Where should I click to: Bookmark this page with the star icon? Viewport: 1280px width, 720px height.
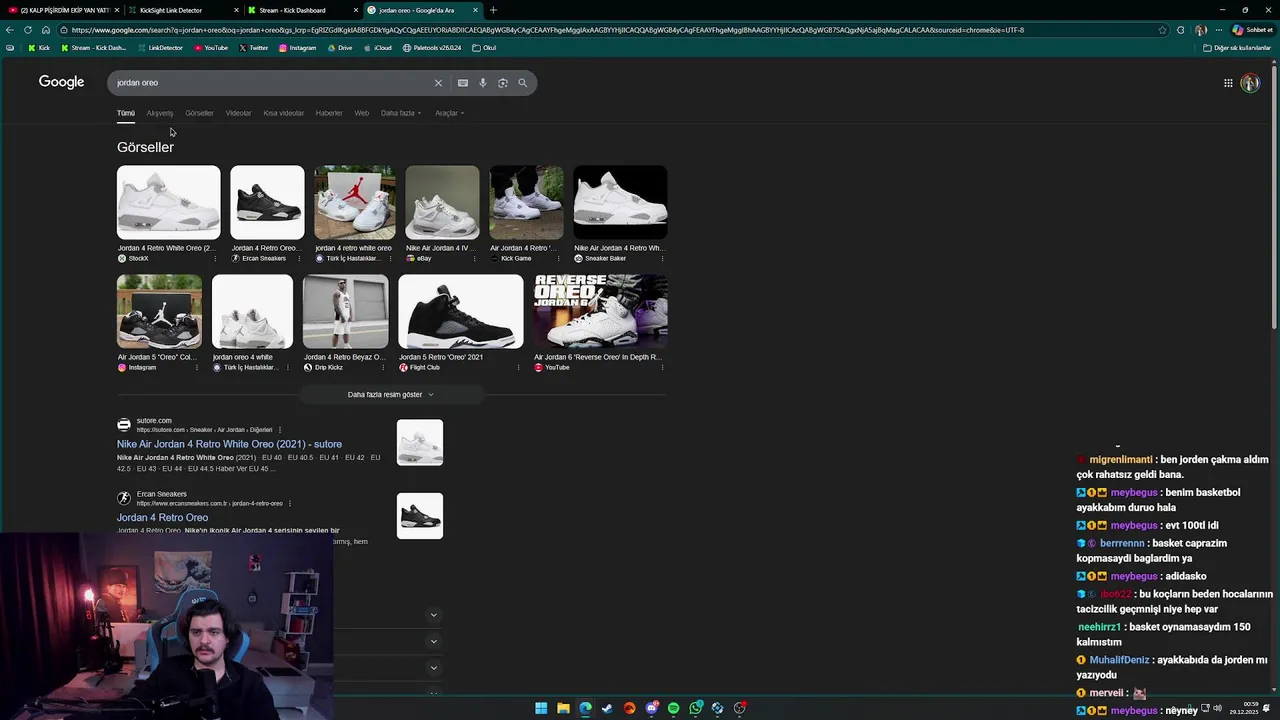1162,30
